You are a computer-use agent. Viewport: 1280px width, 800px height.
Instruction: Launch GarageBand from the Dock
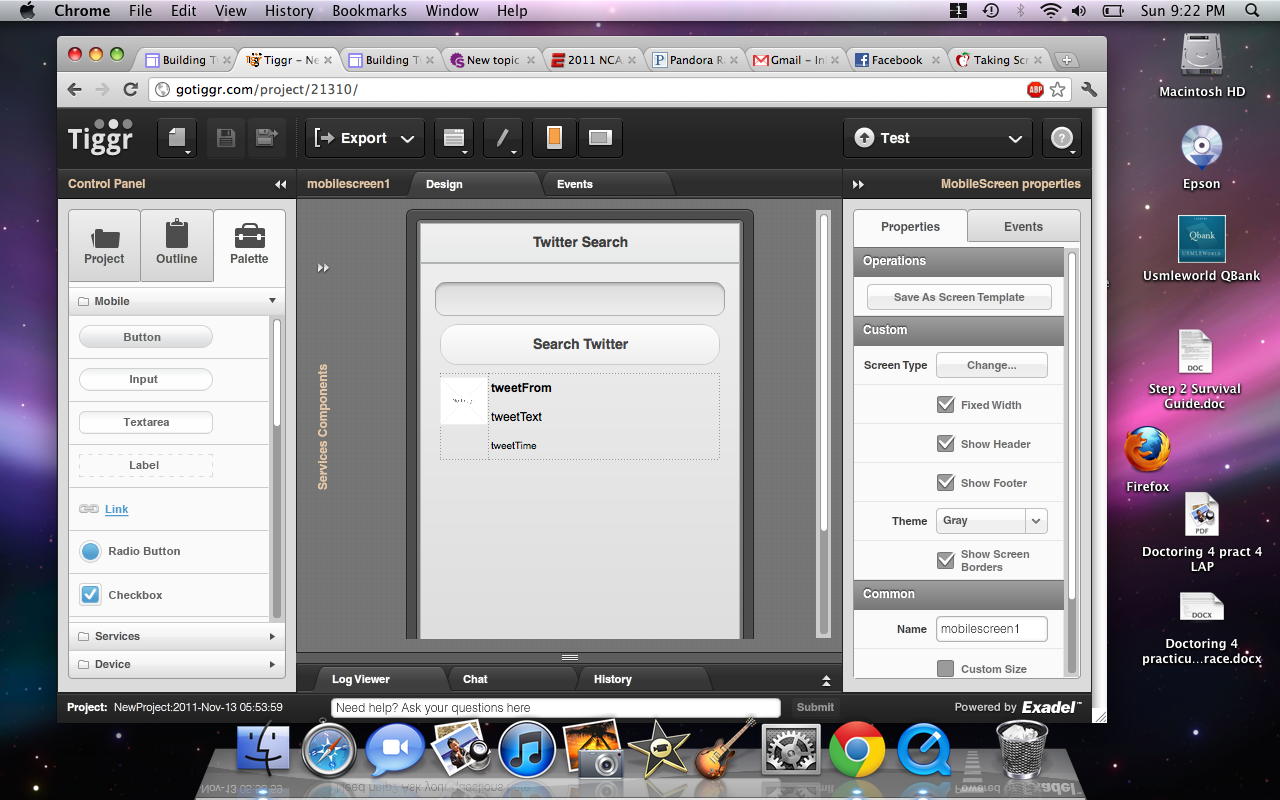click(725, 748)
